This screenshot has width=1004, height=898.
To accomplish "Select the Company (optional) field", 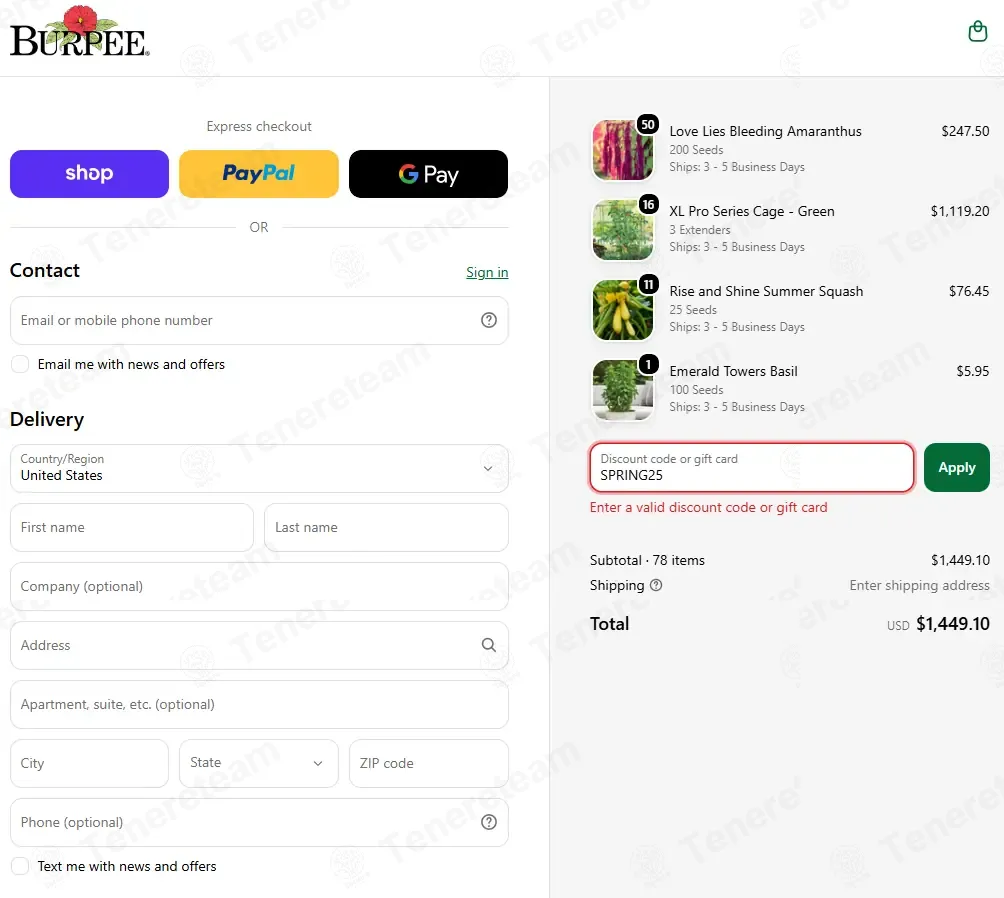I will (x=259, y=586).
